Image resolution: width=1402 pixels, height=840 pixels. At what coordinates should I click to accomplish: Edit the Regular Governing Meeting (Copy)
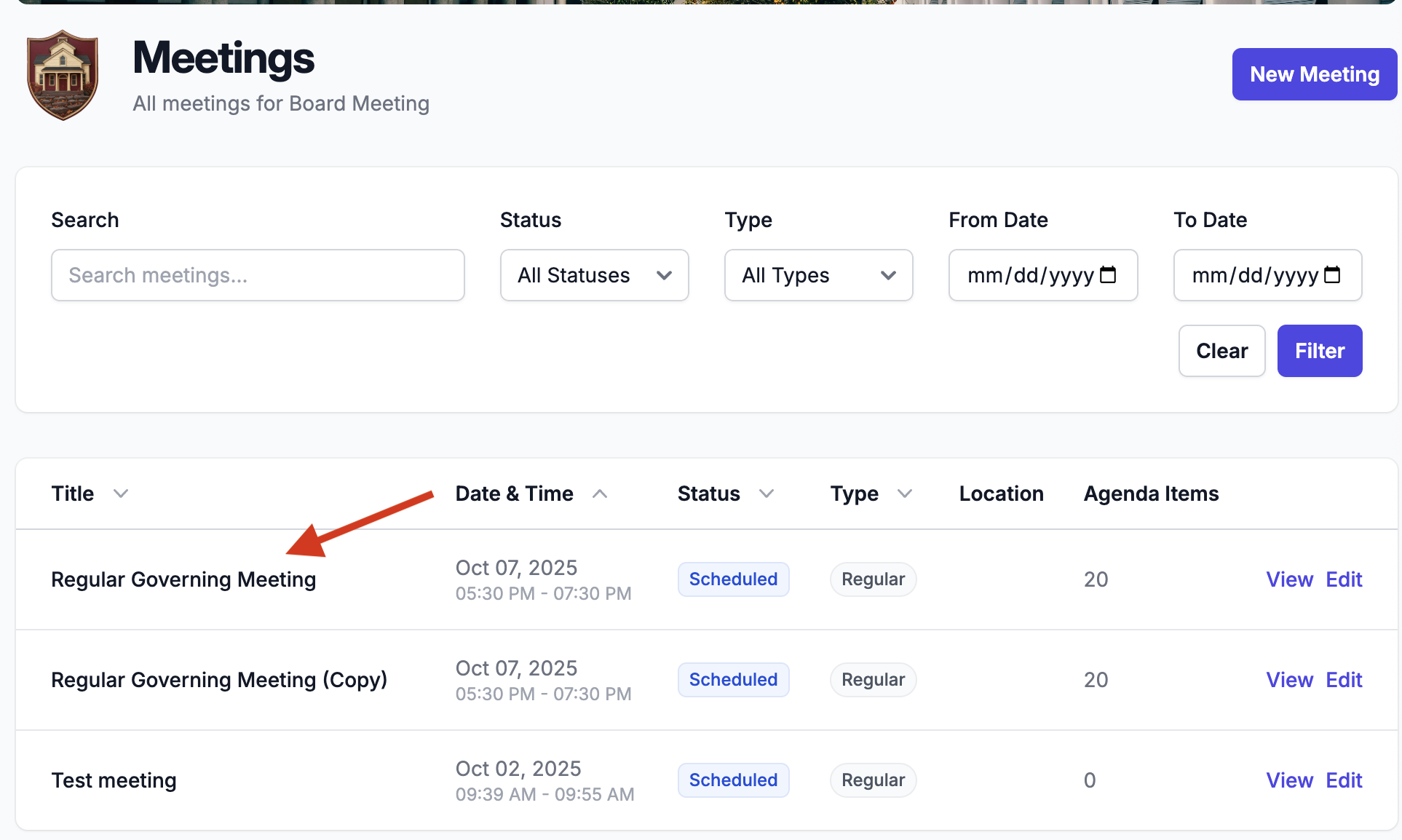(1344, 680)
